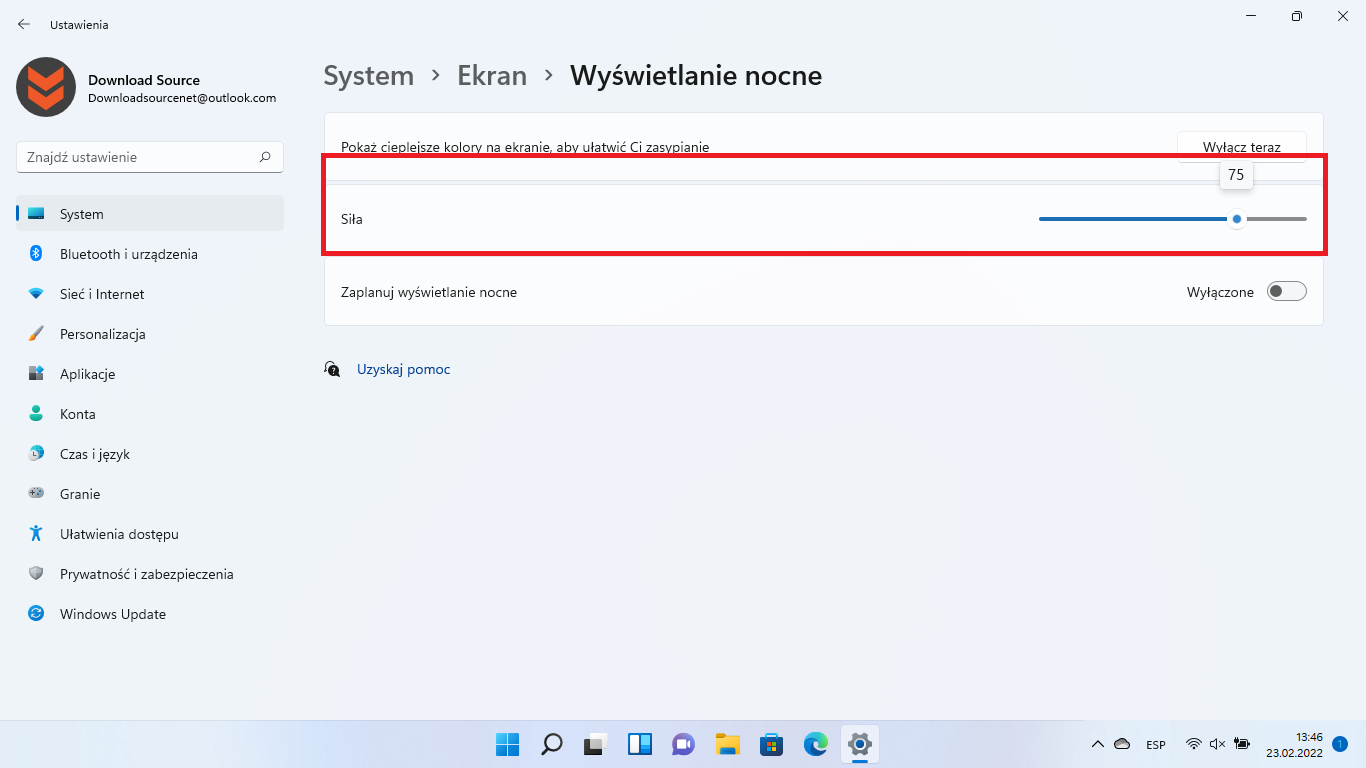Open the notification badge in tray
1366x768 pixels.
point(1340,744)
